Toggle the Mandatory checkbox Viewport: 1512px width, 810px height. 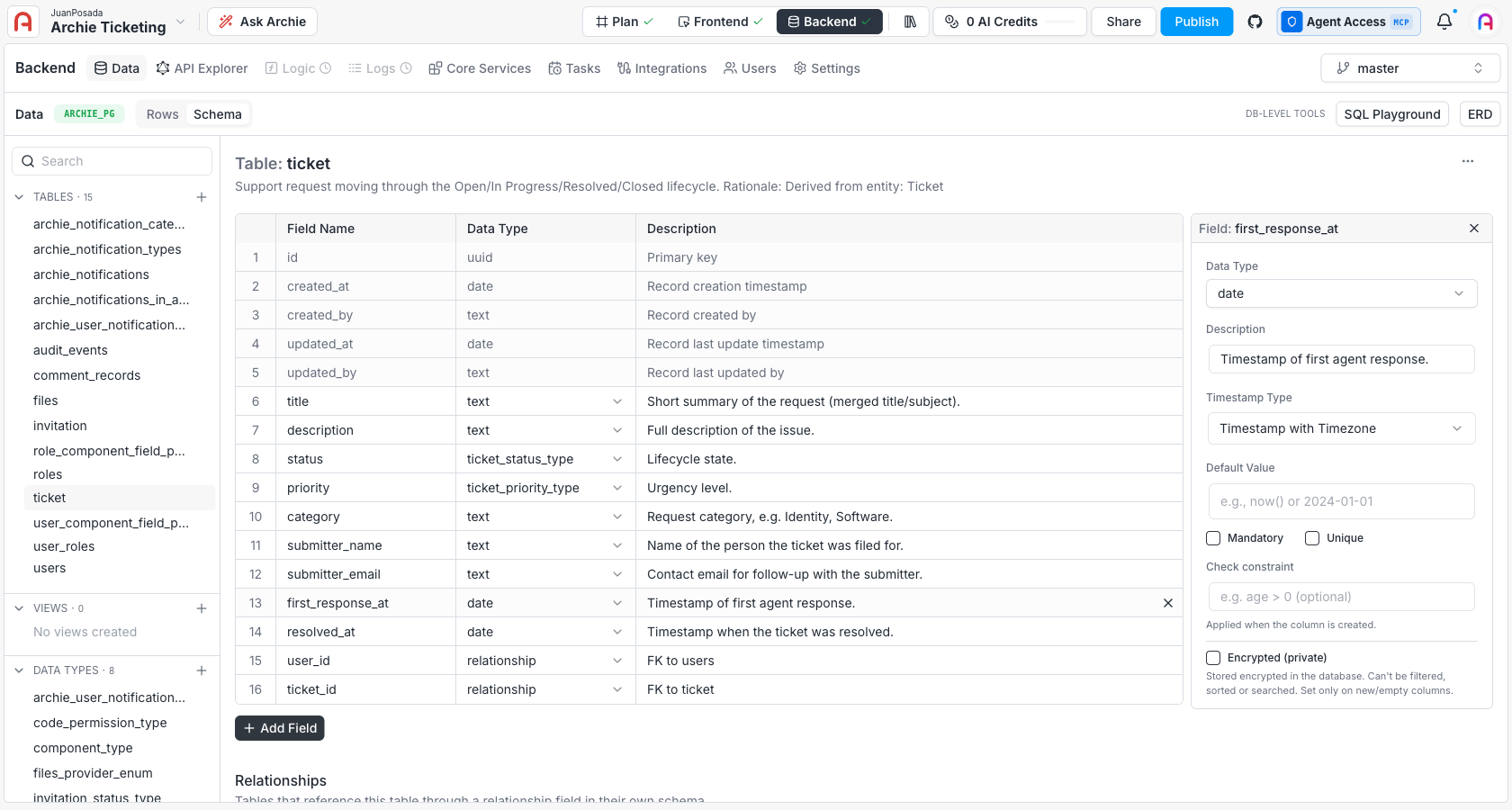(x=1213, y=538)
